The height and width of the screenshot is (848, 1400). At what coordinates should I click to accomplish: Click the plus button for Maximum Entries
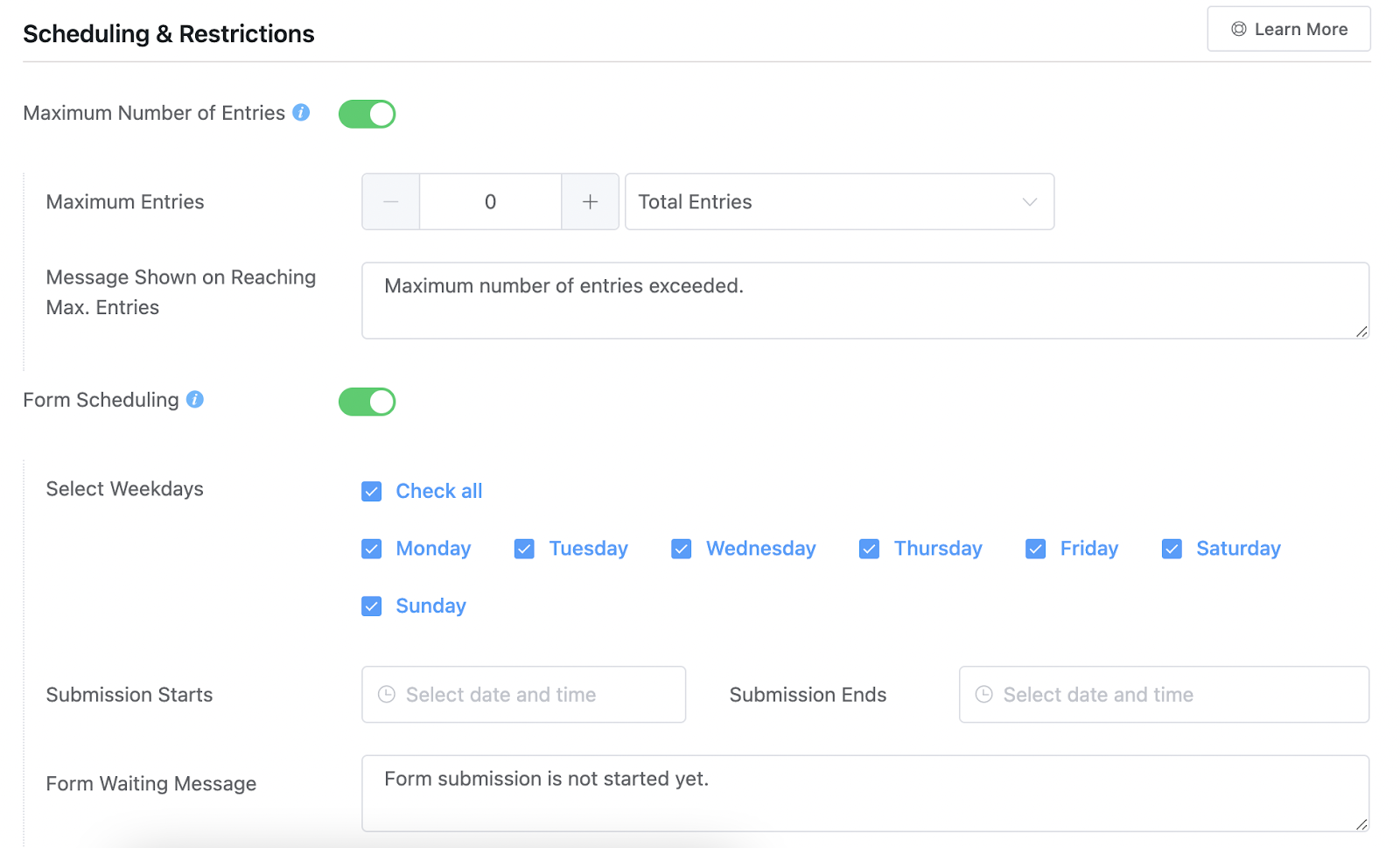point(591,202)
